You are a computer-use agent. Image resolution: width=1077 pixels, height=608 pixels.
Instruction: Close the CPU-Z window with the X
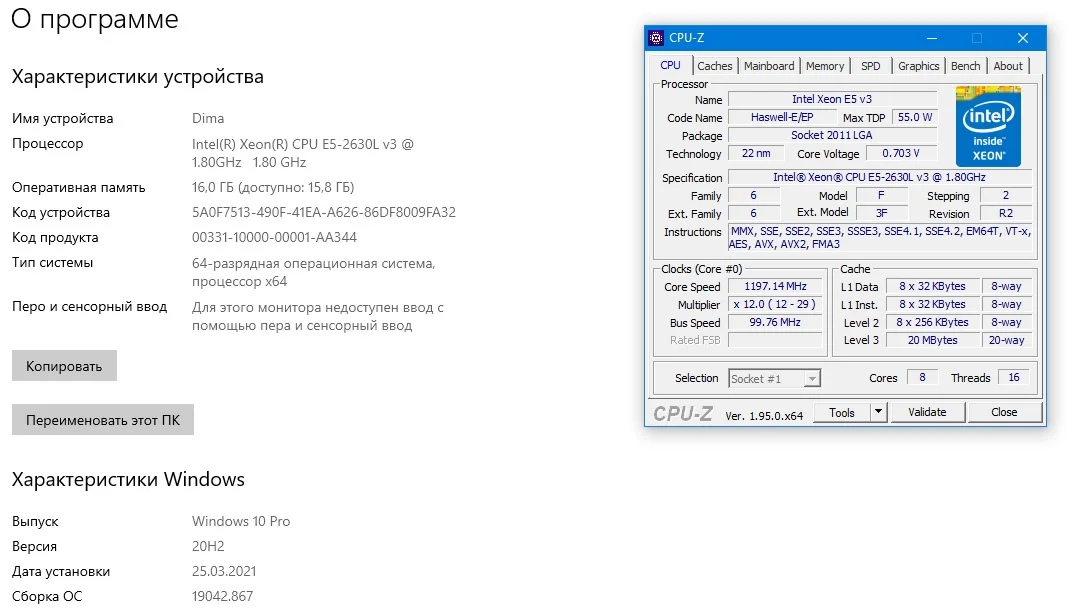click(1023, 38)
